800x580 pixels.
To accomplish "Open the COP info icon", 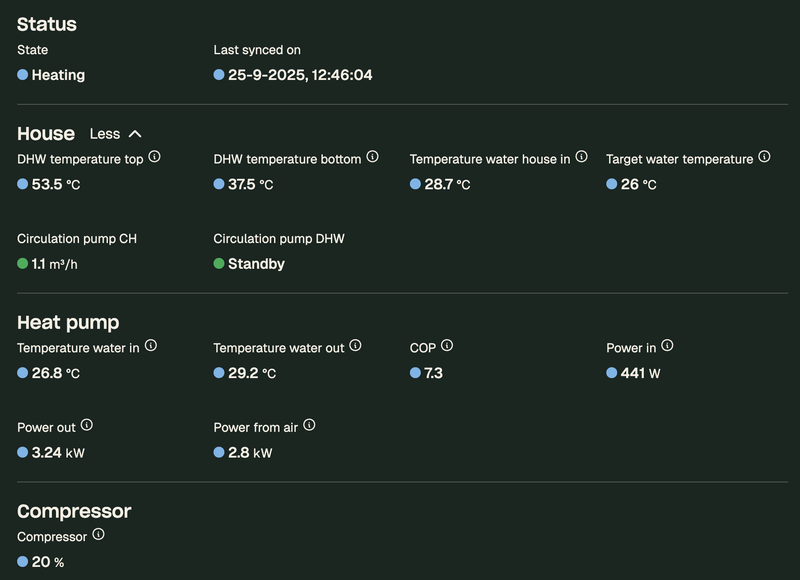I will click(x=447, y=346).
